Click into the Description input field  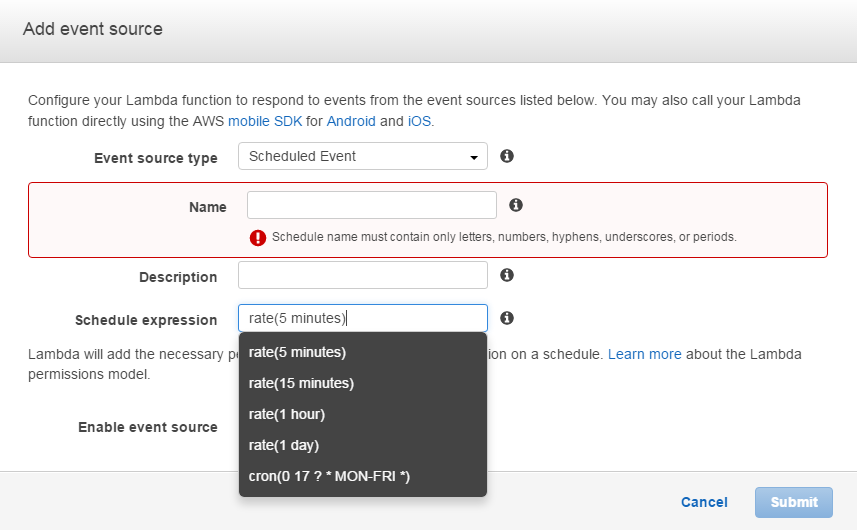point(362,275)
